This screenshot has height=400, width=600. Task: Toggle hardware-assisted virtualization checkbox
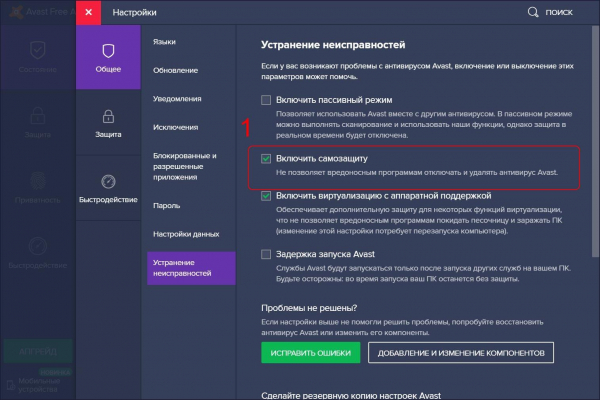pos(266,196)
